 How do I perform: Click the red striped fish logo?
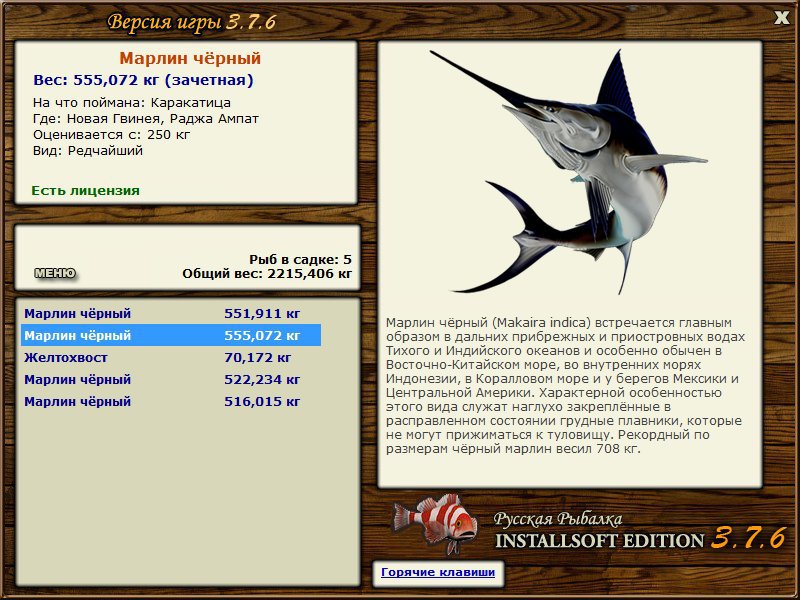pyautogui.click(x=434, y=523)
